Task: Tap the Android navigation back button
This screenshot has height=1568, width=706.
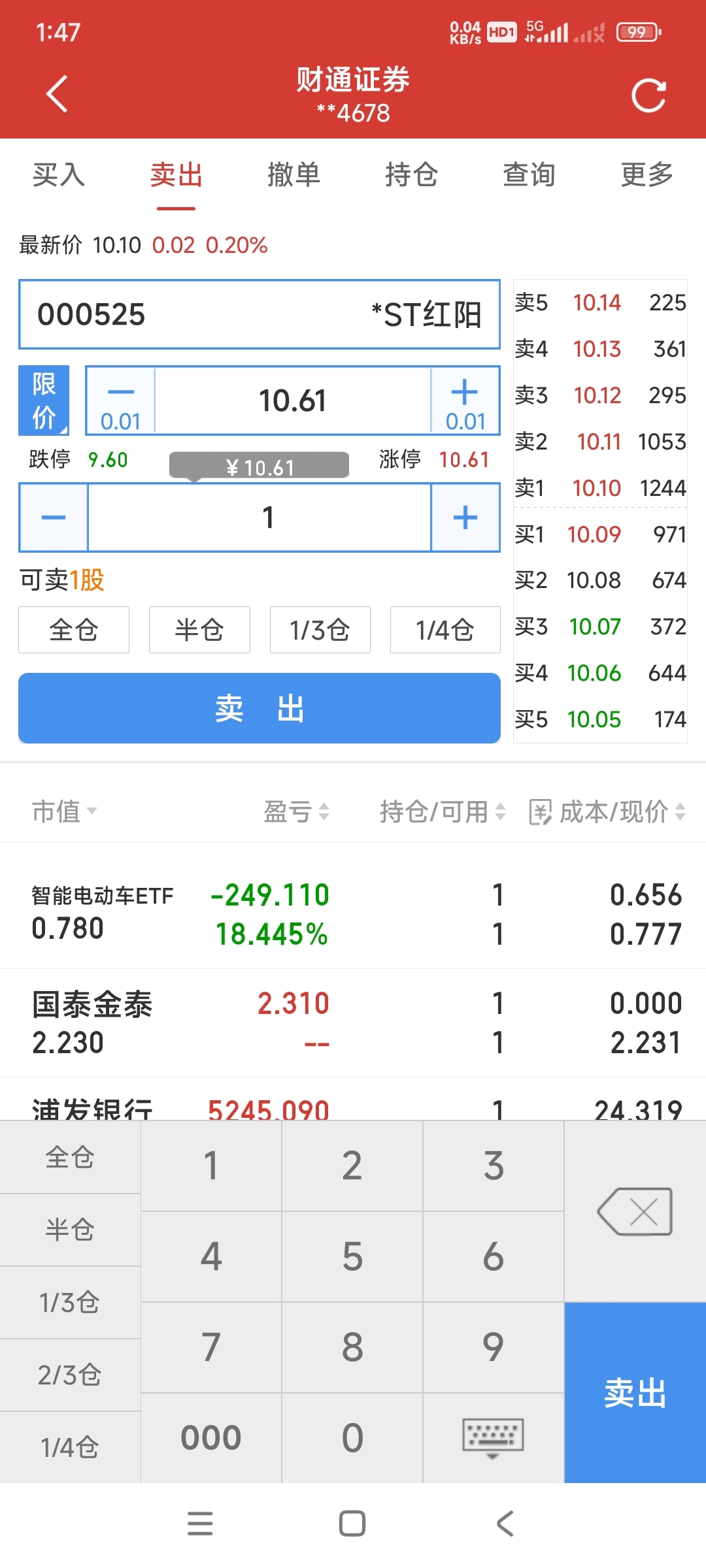Action: (x=505, y=1524)
